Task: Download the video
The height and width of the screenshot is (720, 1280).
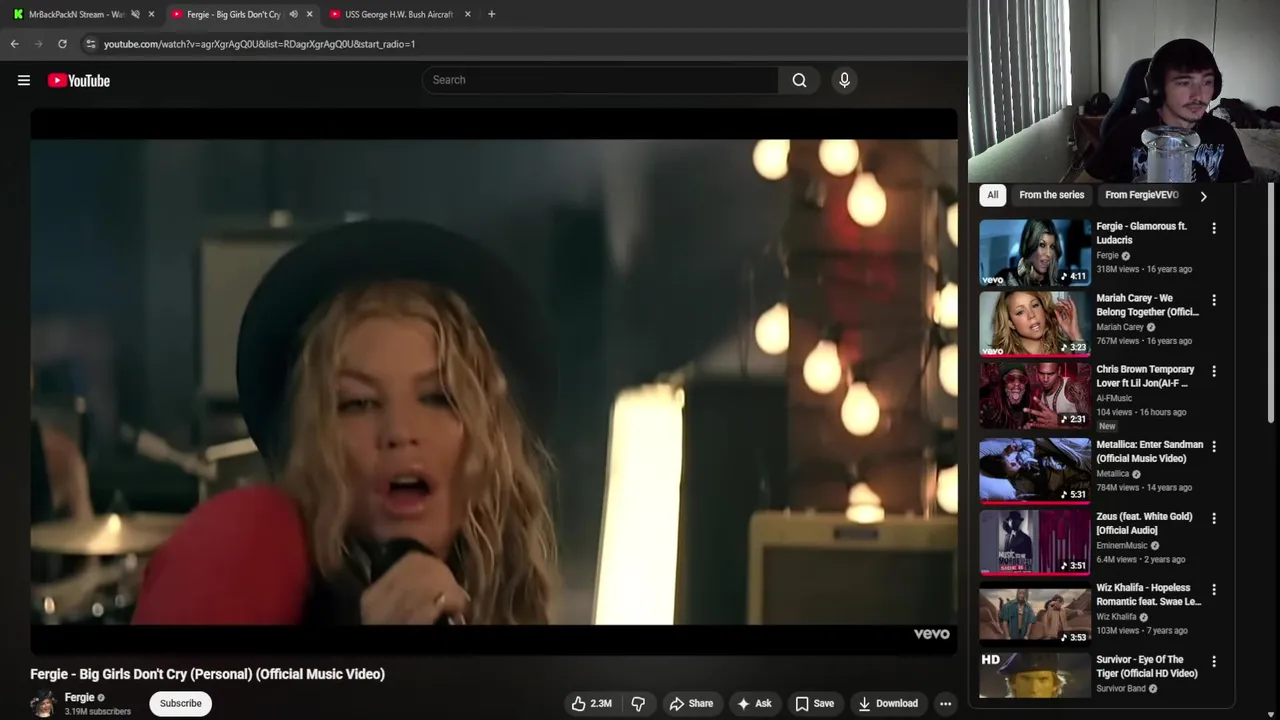Action: [888, 703]
